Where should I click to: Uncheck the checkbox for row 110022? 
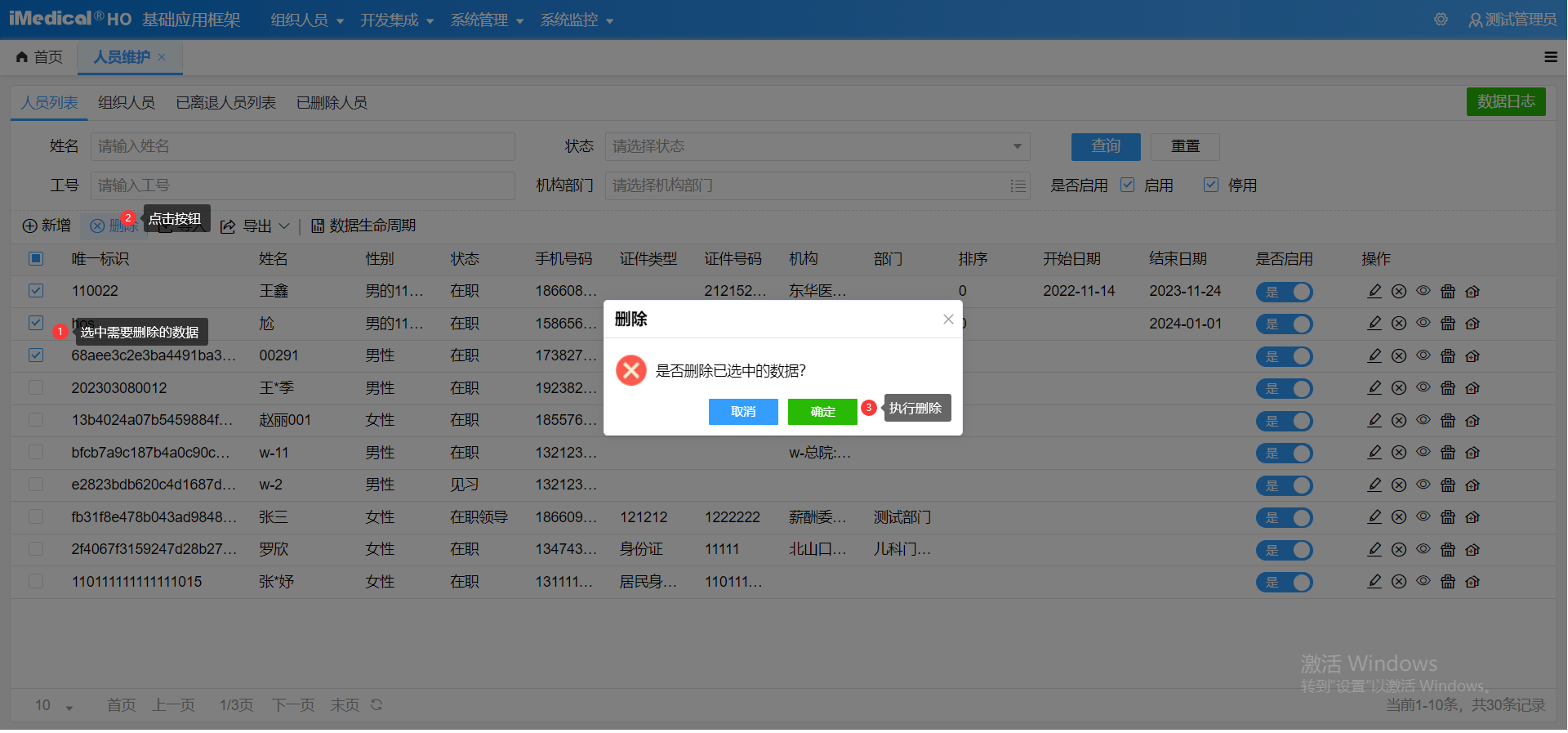[x=36, y=290]
